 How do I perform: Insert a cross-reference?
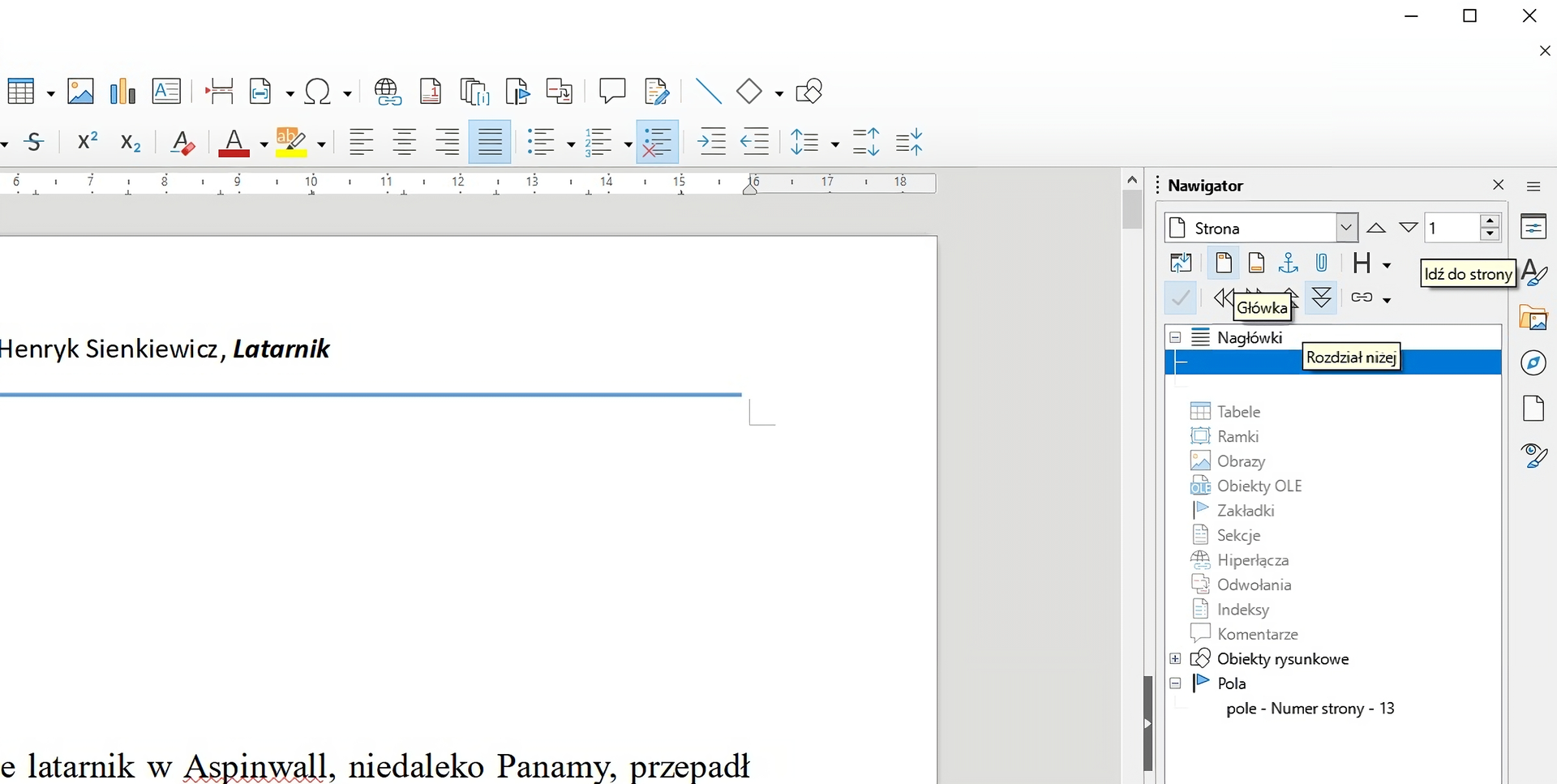(560, 92)
